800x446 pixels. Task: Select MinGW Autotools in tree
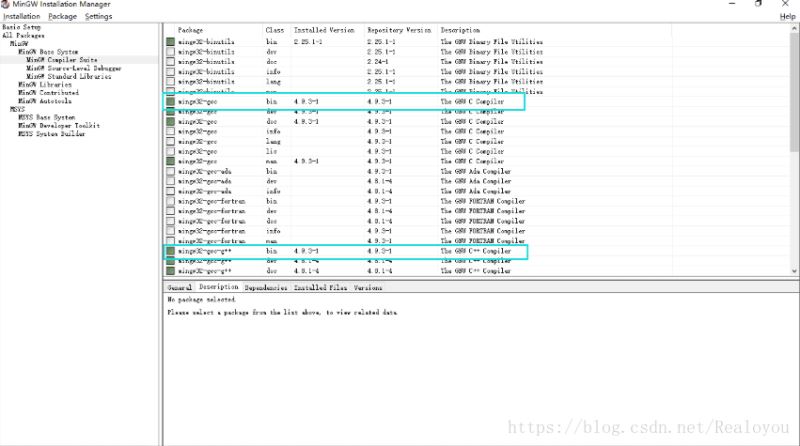(x=45, y=101)
